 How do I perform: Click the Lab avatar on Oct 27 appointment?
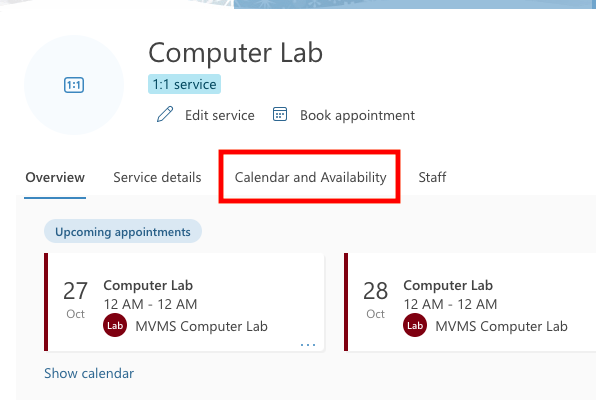click(115, 325)
